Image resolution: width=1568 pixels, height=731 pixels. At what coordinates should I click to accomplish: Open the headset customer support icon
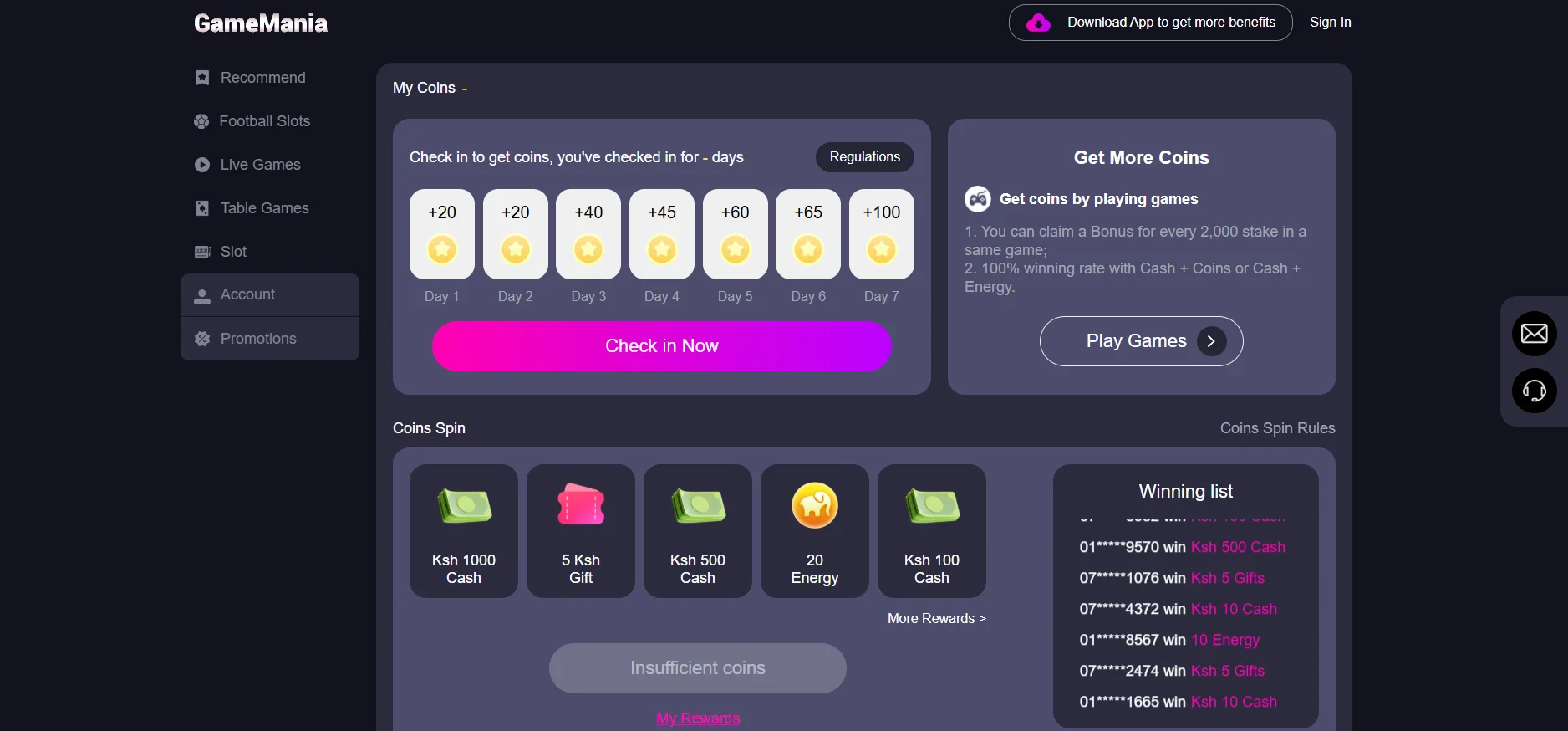click(x=1535, y=391)
